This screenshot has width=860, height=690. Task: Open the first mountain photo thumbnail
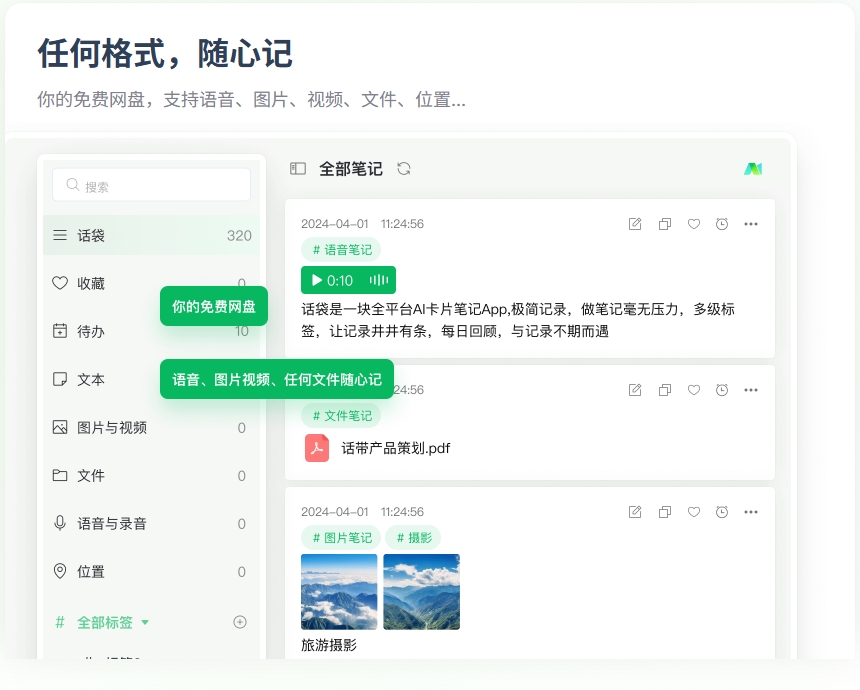tap(339, 592)
